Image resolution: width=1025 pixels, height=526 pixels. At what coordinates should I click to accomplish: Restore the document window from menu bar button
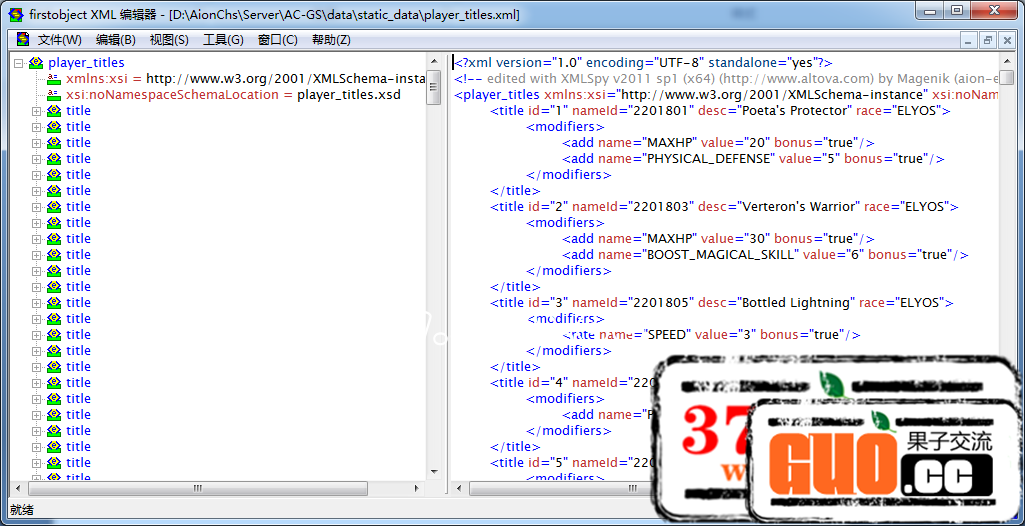coord(988,40)
